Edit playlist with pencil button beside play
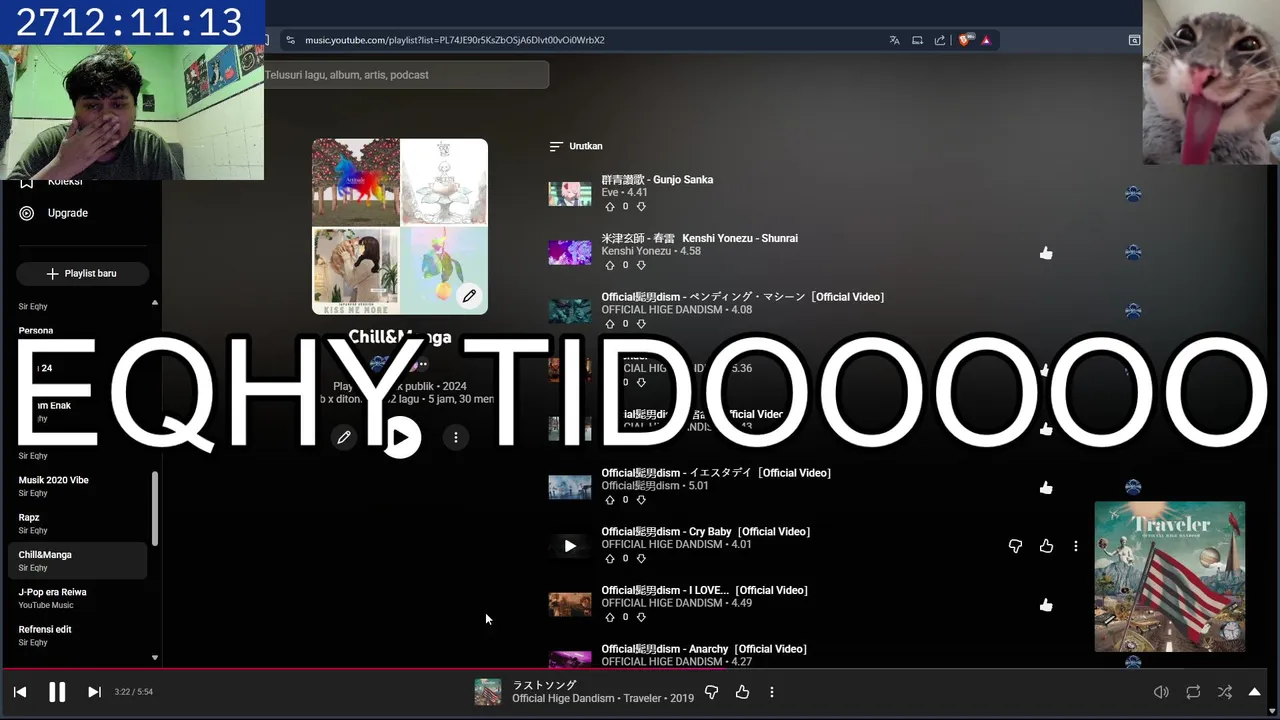Screen dimensions: 1280x720 344,437
